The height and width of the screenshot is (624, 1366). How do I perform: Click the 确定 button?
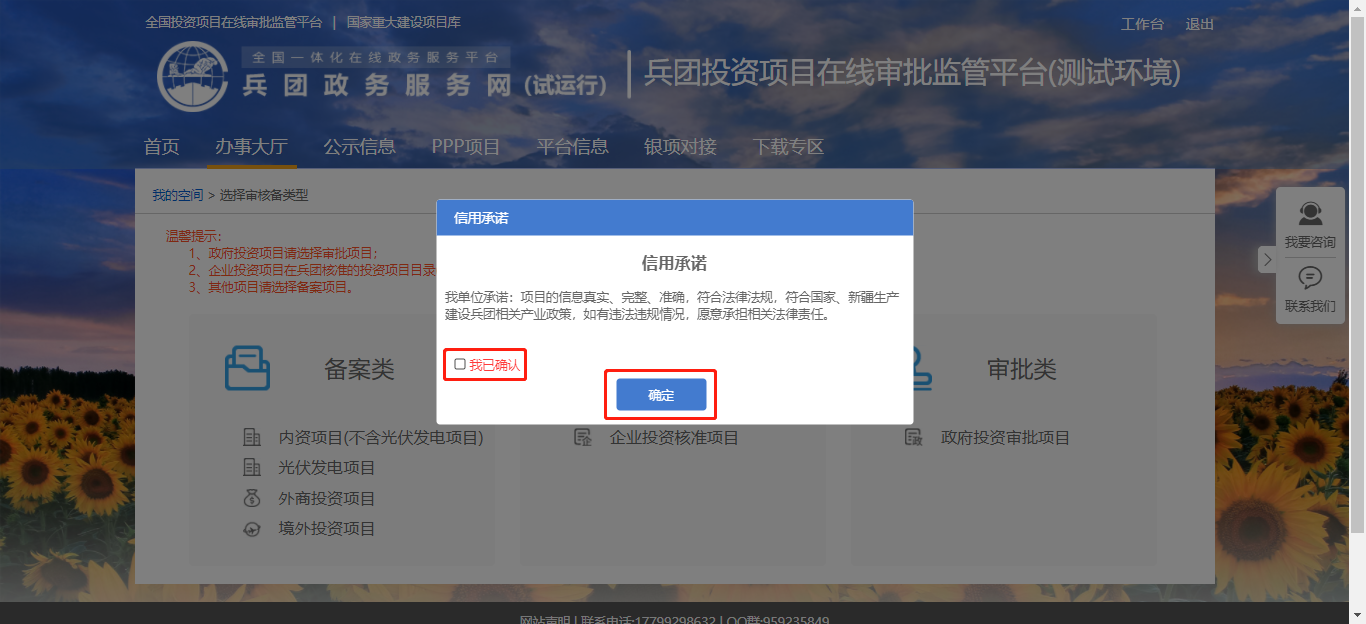click(661, 395)
